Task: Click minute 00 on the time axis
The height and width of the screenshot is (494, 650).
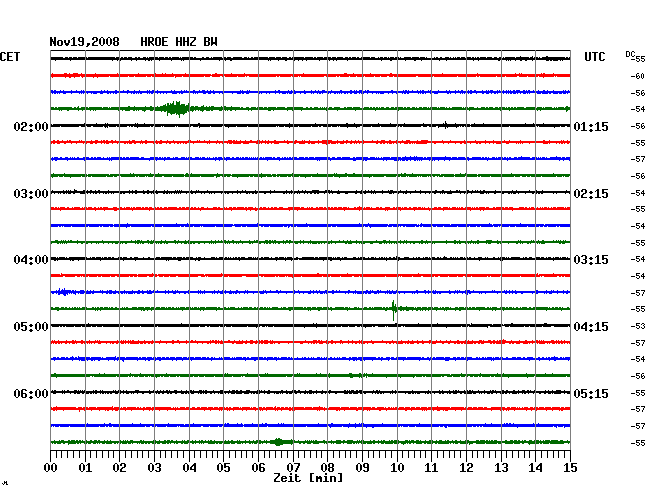Action: [x=51, y=467]
